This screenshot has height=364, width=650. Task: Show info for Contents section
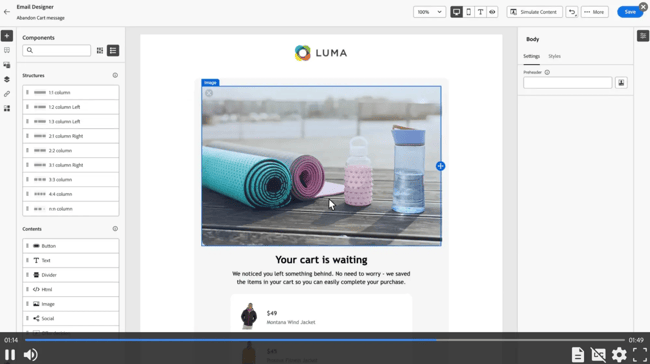[x=115, y=229]
